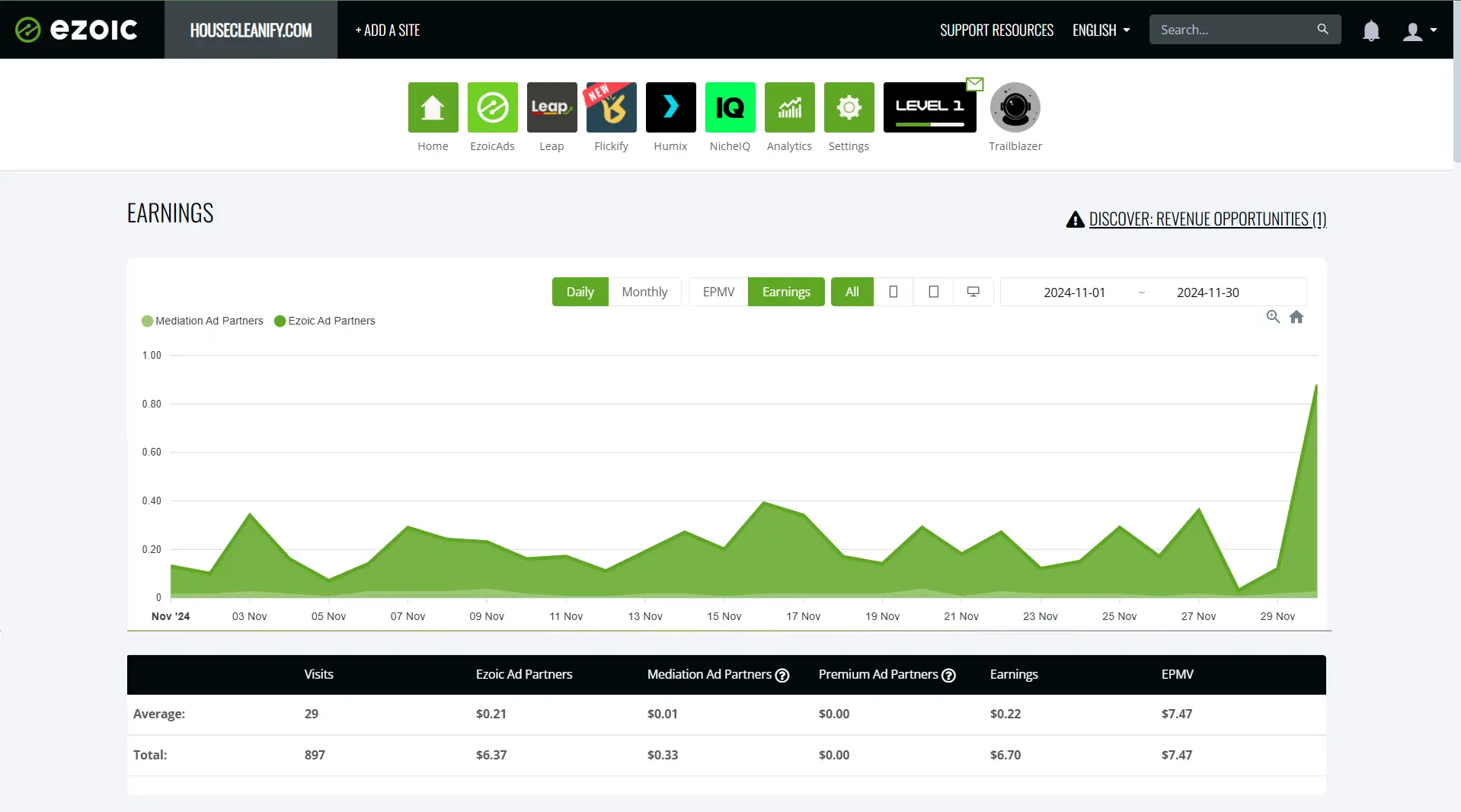Viewport: 1461px width, 812px height.
Task: Click total Mediation value $0.33
Action: click(x=663, y=755)
